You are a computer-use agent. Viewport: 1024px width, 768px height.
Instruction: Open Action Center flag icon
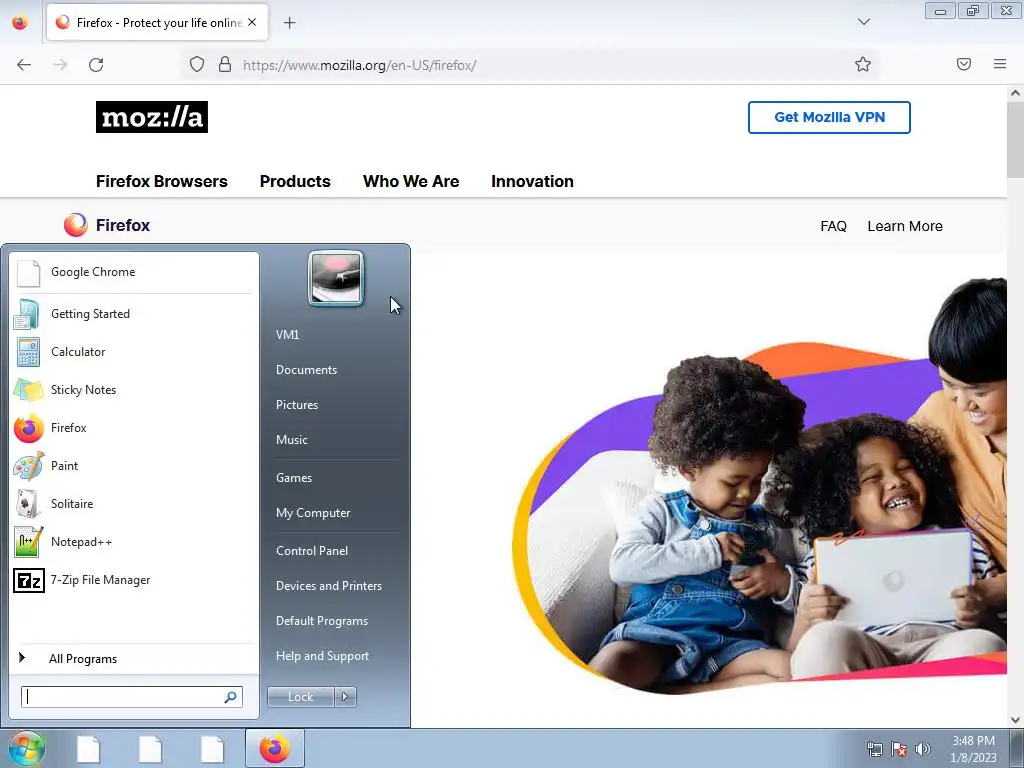pyautogui.click(x=899, y=749)
